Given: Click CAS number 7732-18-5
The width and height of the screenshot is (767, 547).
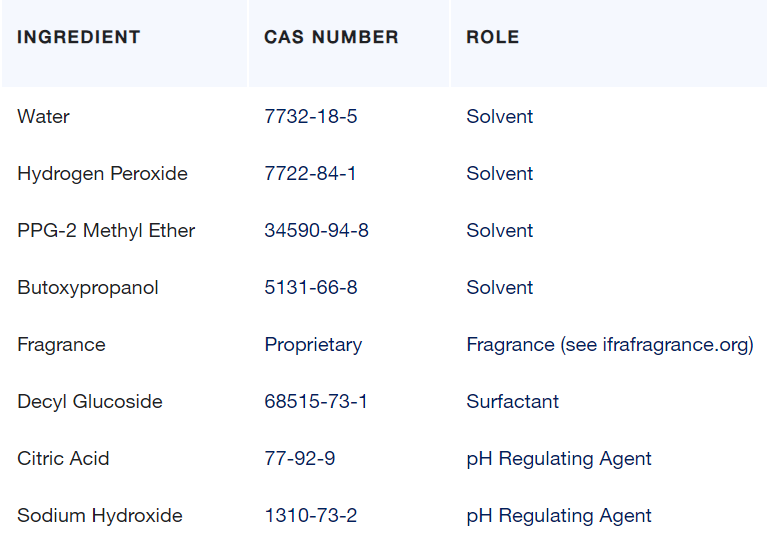Looking at the screenshot, I should tap(310, 116).
